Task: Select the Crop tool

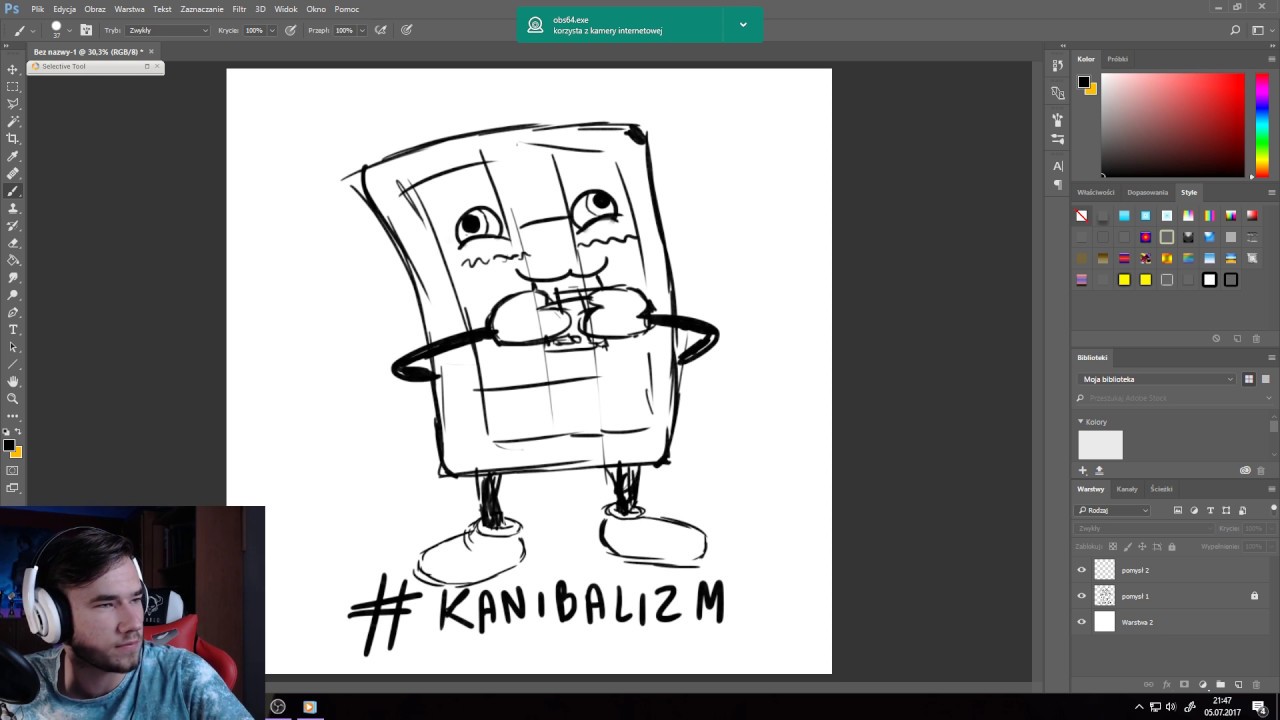Action: coord(13,138)
